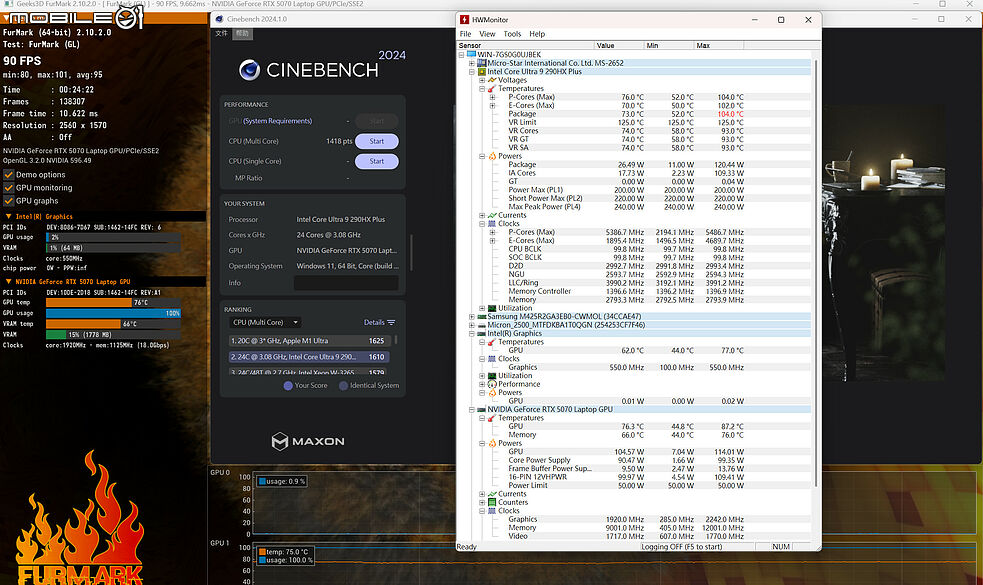Toggle the Demo options checkbox in FurMark

click(x=9, y=174)
